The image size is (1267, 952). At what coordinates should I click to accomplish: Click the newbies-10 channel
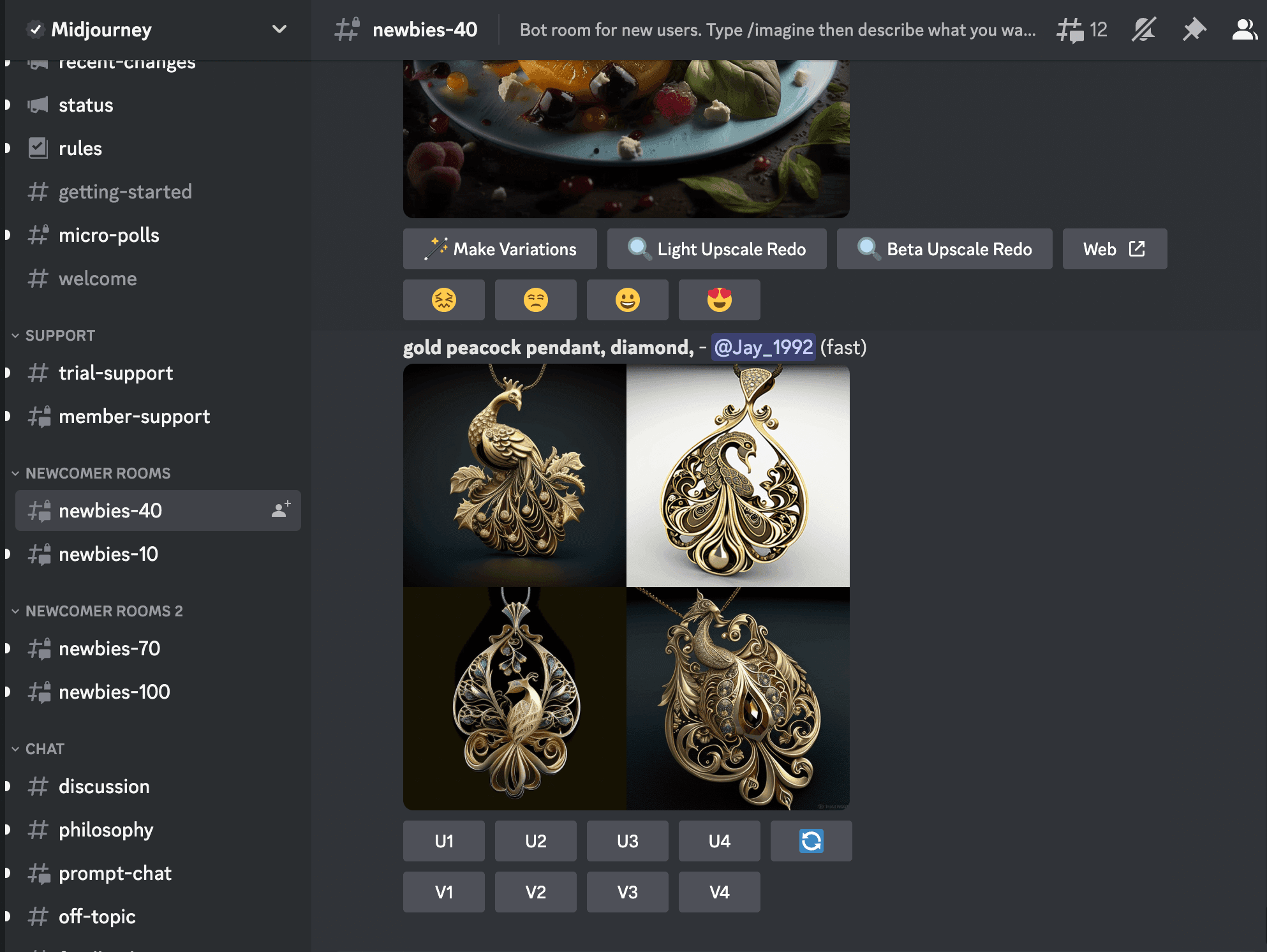107,553
